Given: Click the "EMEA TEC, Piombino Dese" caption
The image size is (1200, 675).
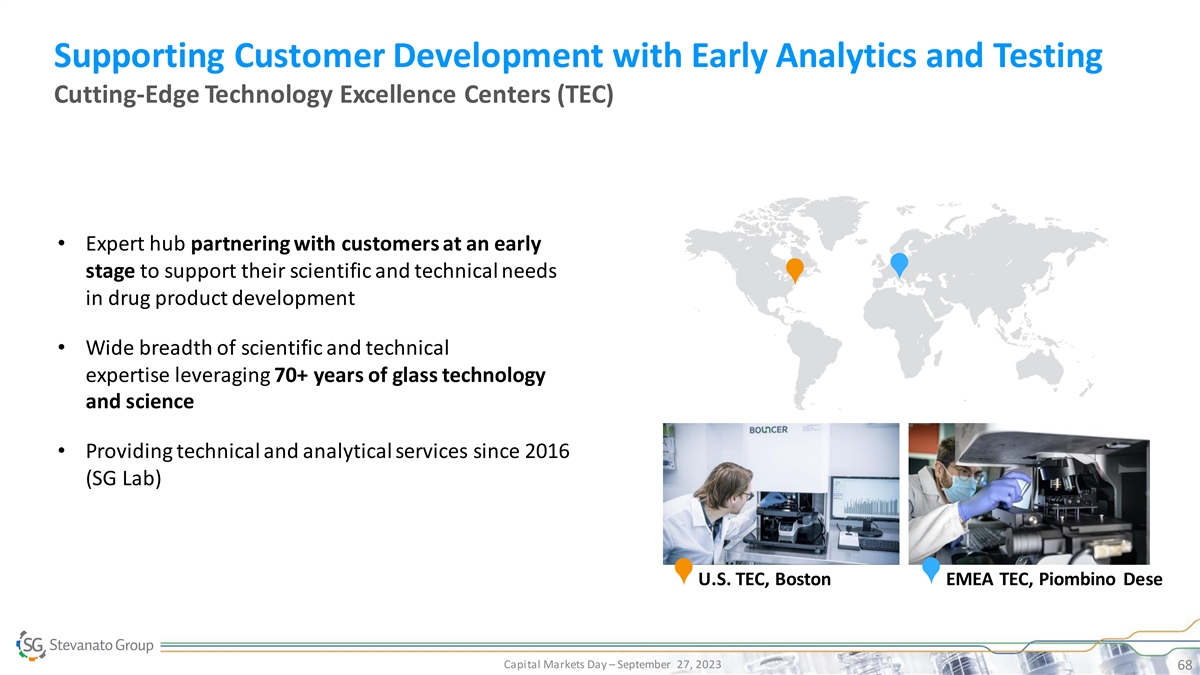Looking at the screenshot, I should pos(1054,579).
